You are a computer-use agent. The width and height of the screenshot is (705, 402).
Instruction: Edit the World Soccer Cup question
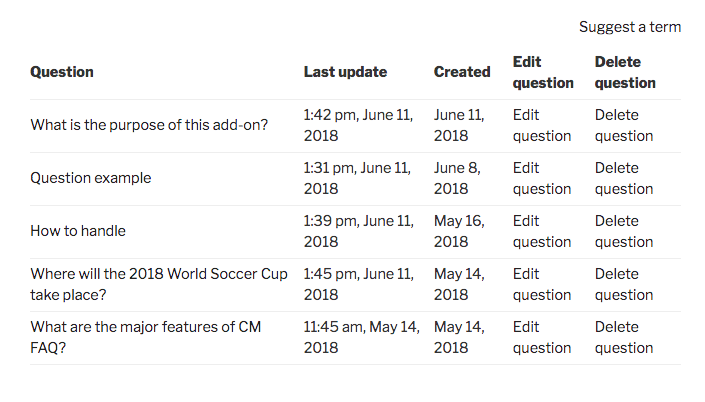(541, 284)
